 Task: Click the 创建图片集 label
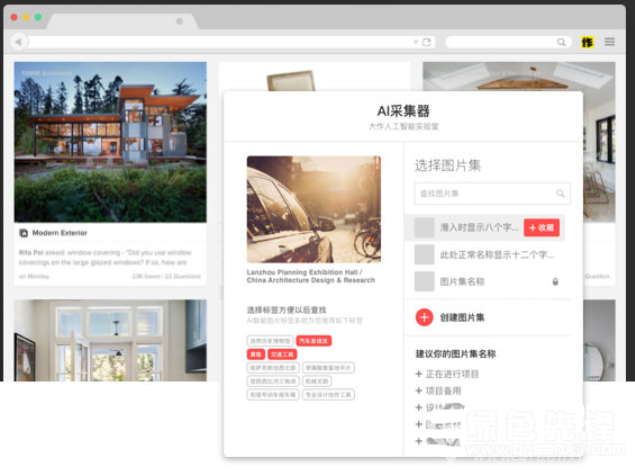point(462,318)
